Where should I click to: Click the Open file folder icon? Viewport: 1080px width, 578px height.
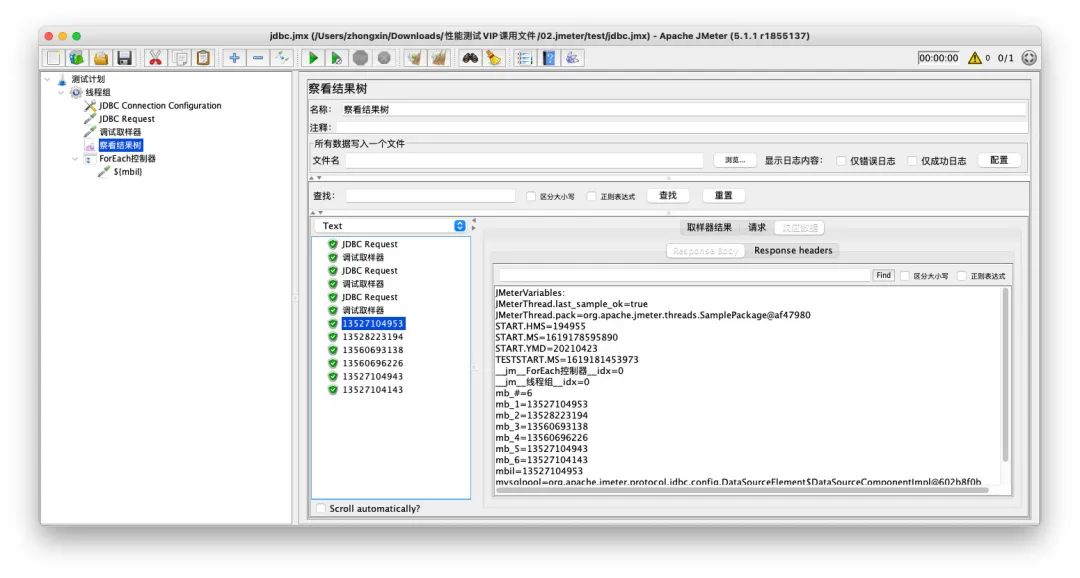click(x=101, y=59)
